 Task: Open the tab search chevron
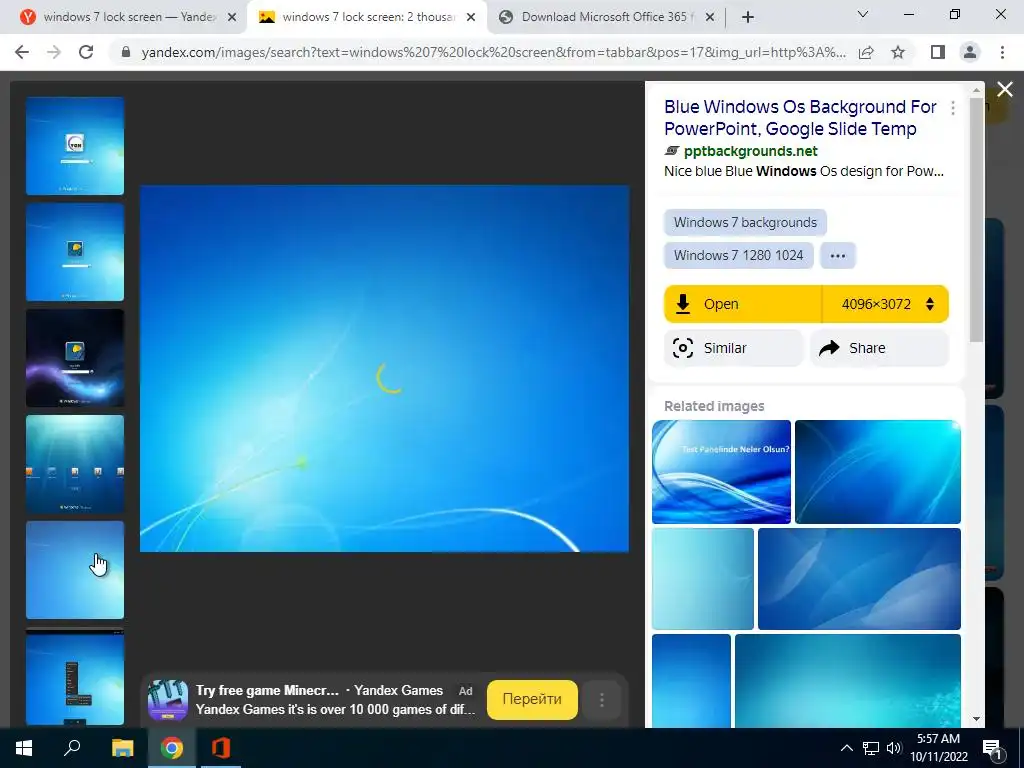pyautogui.click(x=863, y=14)
